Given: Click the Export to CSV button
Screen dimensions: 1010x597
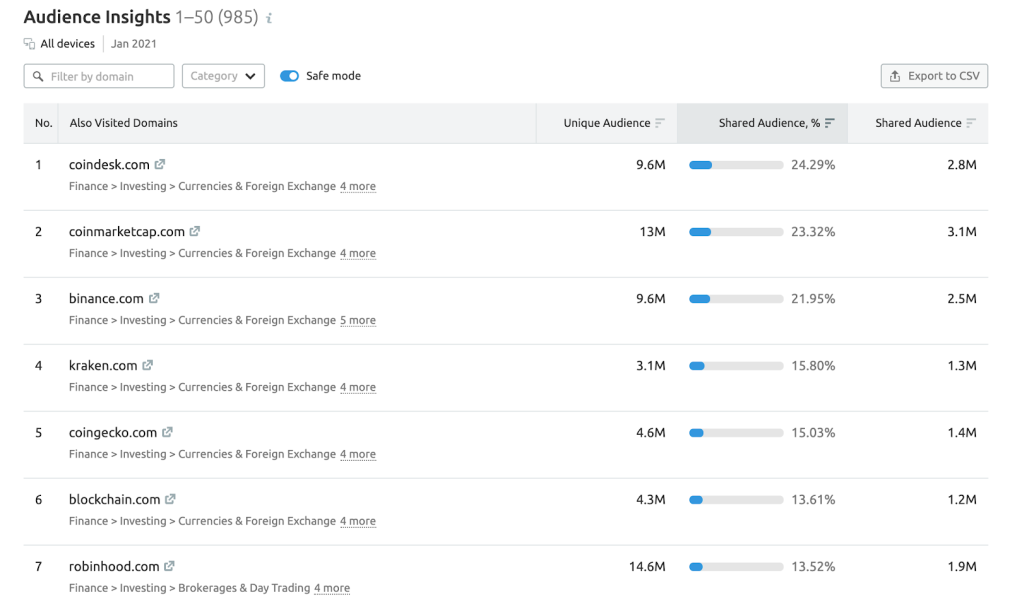Looking at the screenshot, I should [934, 75].
